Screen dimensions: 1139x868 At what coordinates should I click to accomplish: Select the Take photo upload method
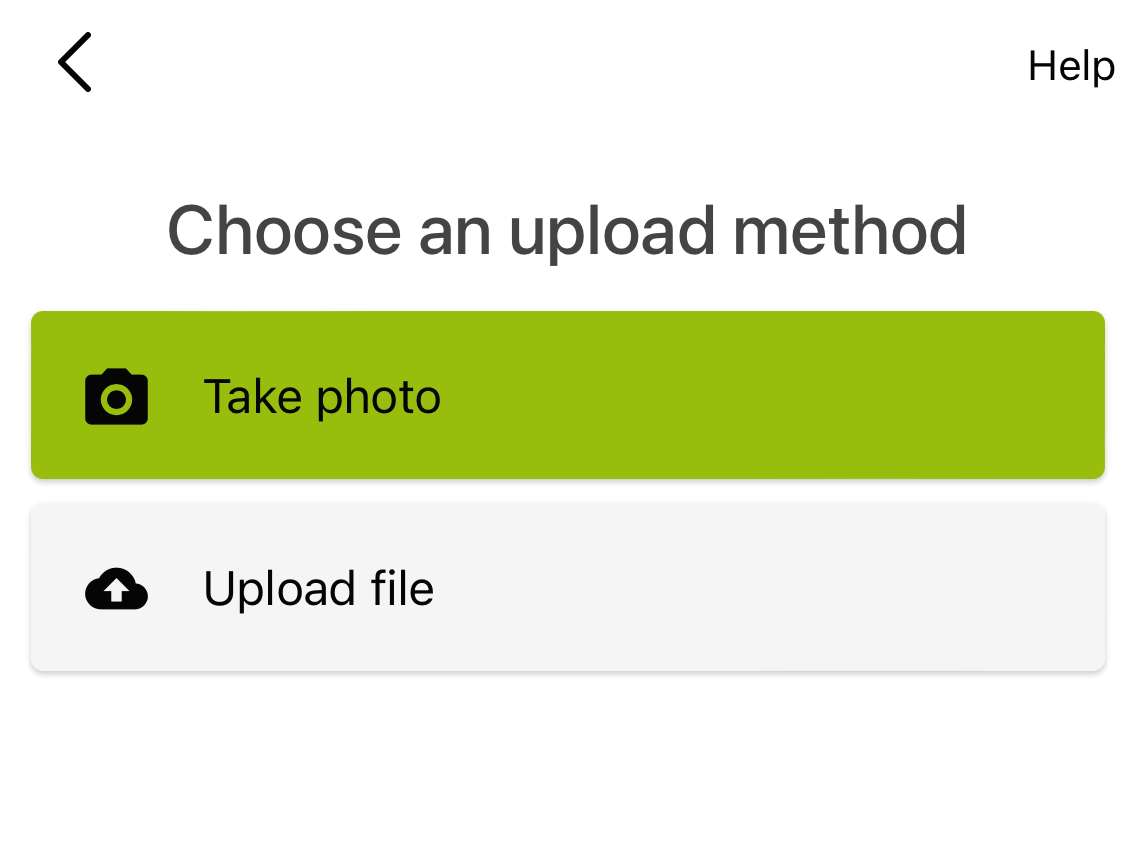pos(567,395)
